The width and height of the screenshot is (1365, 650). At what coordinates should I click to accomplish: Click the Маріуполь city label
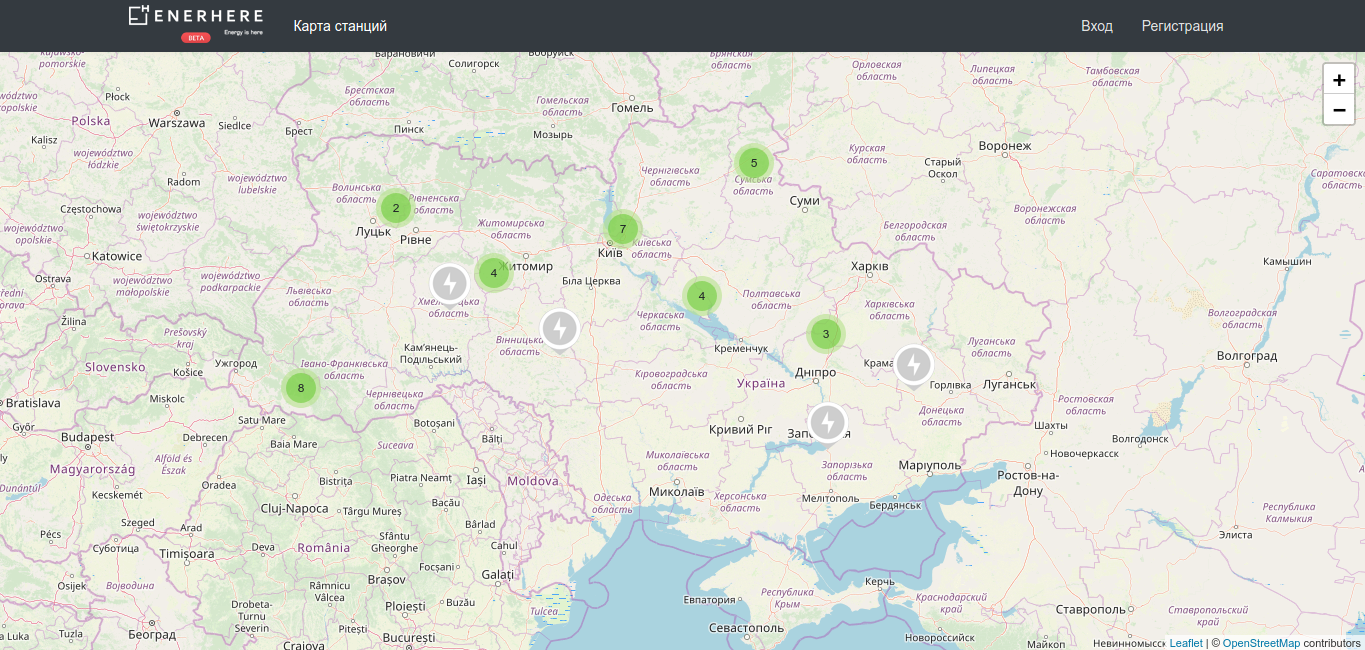(x=929, y=465)
